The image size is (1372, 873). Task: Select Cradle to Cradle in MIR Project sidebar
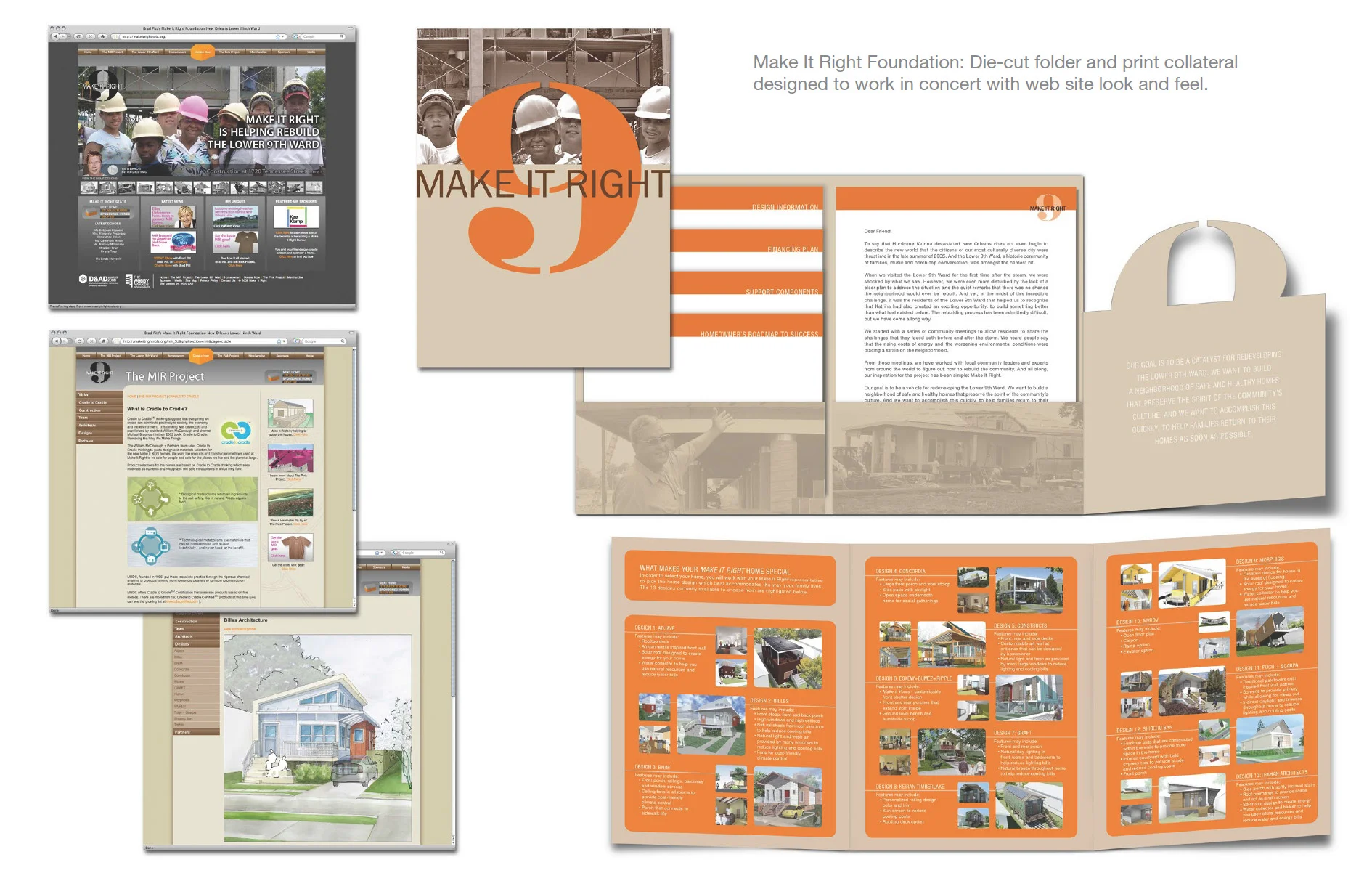(x=99, y=402)
